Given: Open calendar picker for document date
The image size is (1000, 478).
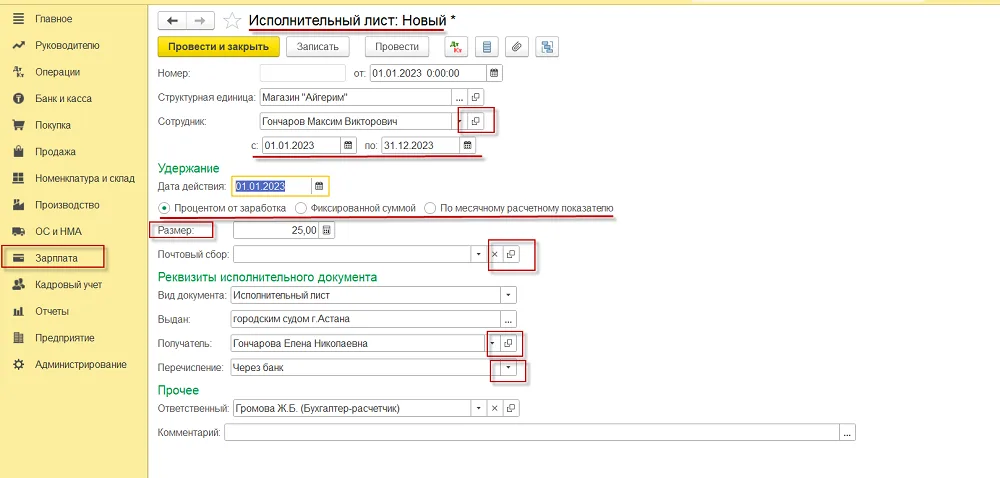Looking at the screenshot, I should (494, 73).
